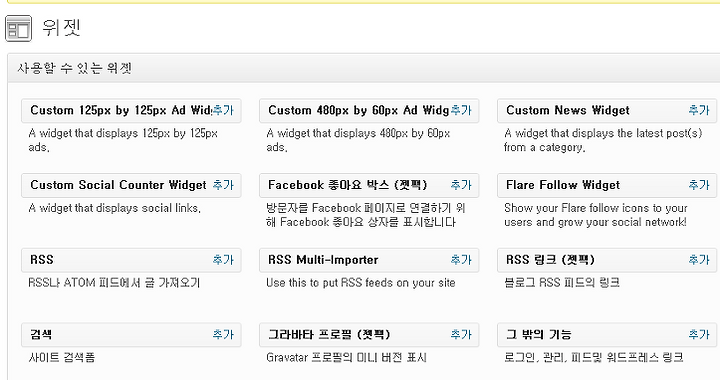
Task: Click description 'Gravatar 프로필의 미니 버전 표시'
Action: (x=347, y=358)
